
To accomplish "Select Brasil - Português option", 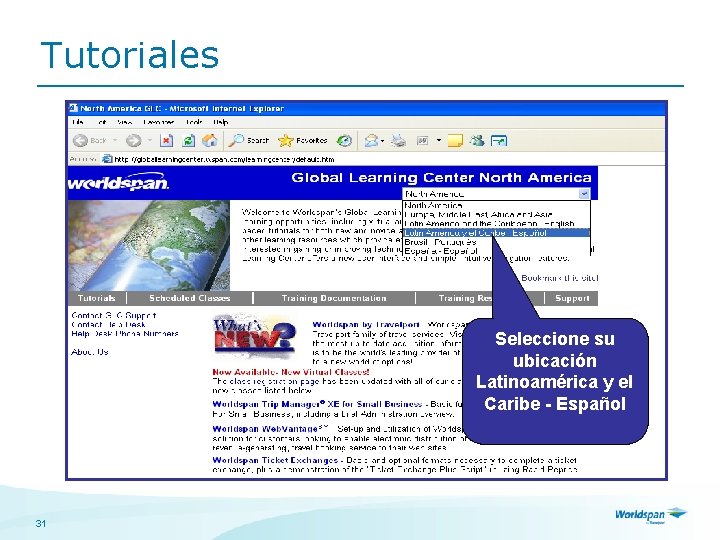I will pos(496,242).
